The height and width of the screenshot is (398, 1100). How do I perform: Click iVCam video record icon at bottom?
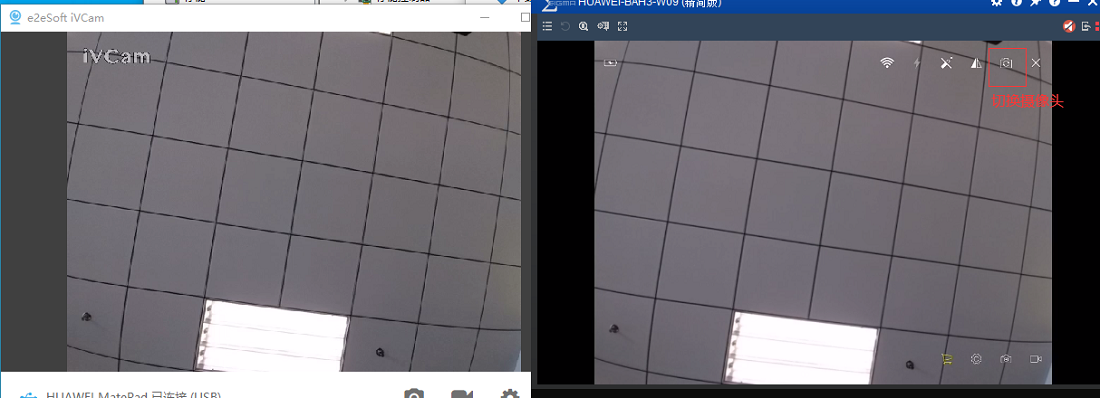461,395
